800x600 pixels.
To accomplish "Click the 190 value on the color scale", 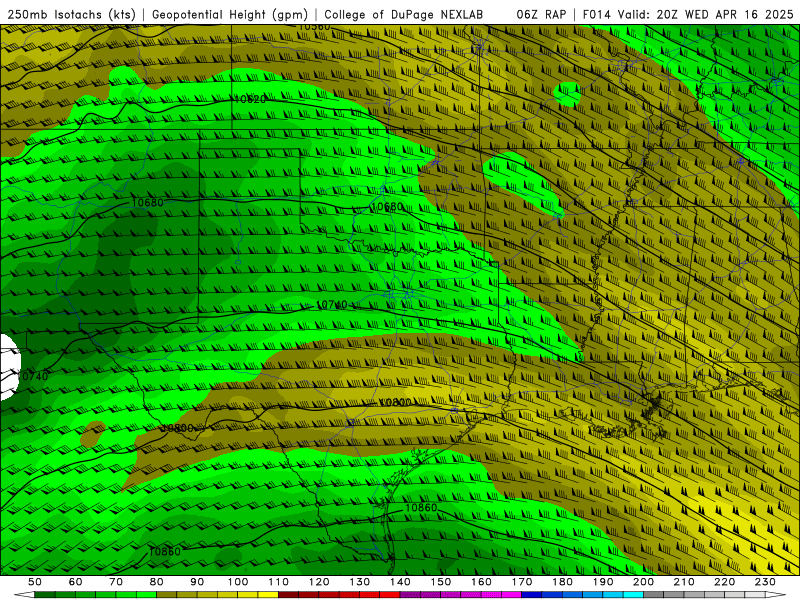I will 603,582.
